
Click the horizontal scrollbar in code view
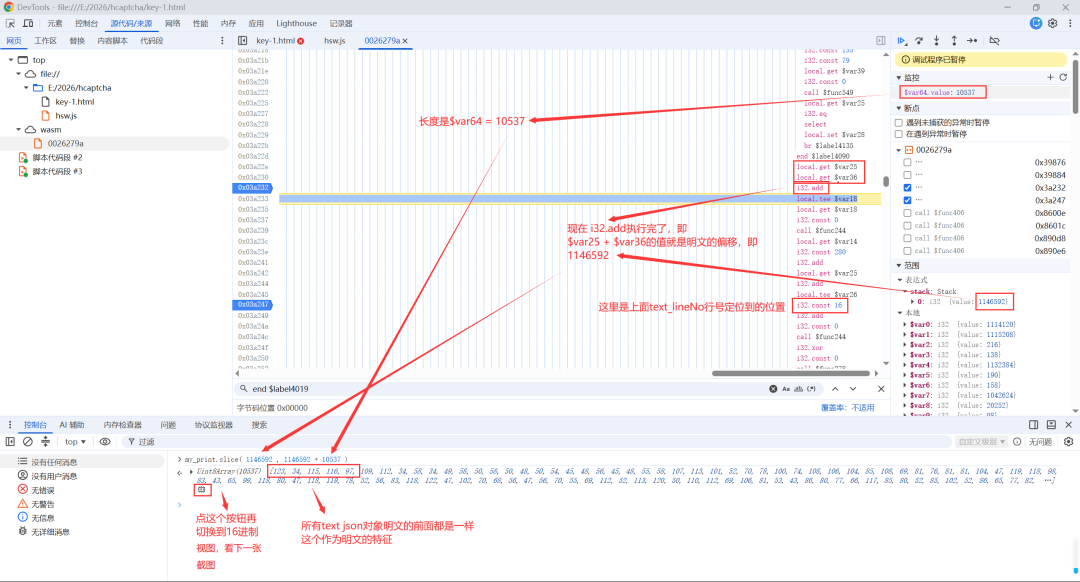point(793,373)
